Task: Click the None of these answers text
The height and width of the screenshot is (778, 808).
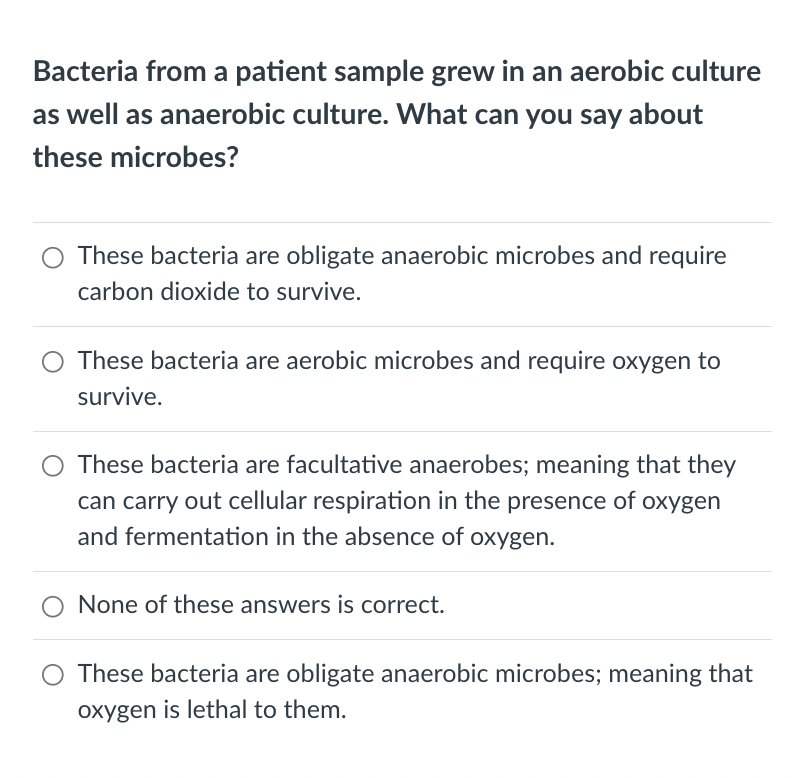Action: pyautogui.click(x=261, y=605)
